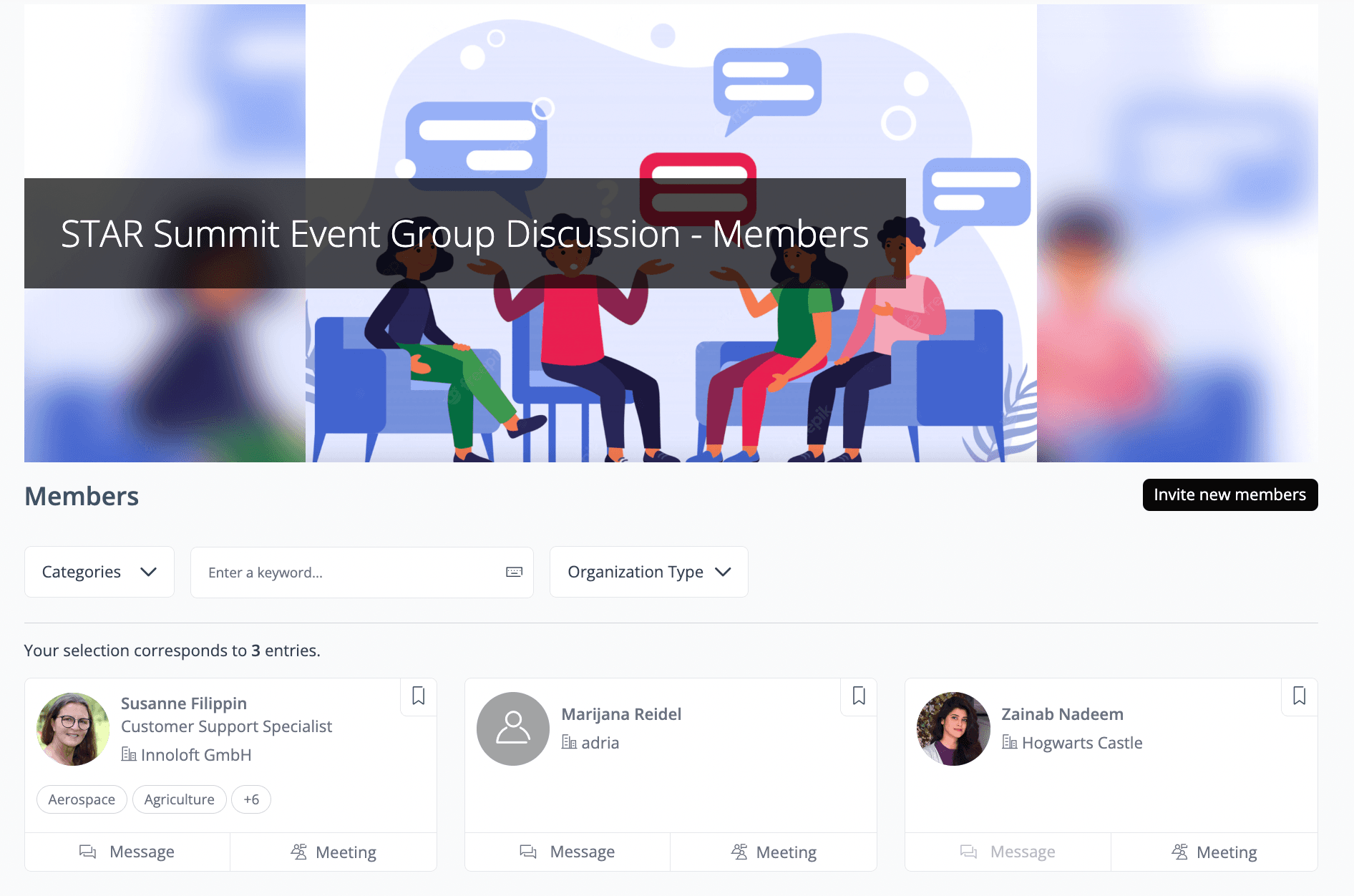Click Marijana Reidel's placeholder avatar icon
The height and width of the screenshot is (896, 1354).
[x=513, y=729]
